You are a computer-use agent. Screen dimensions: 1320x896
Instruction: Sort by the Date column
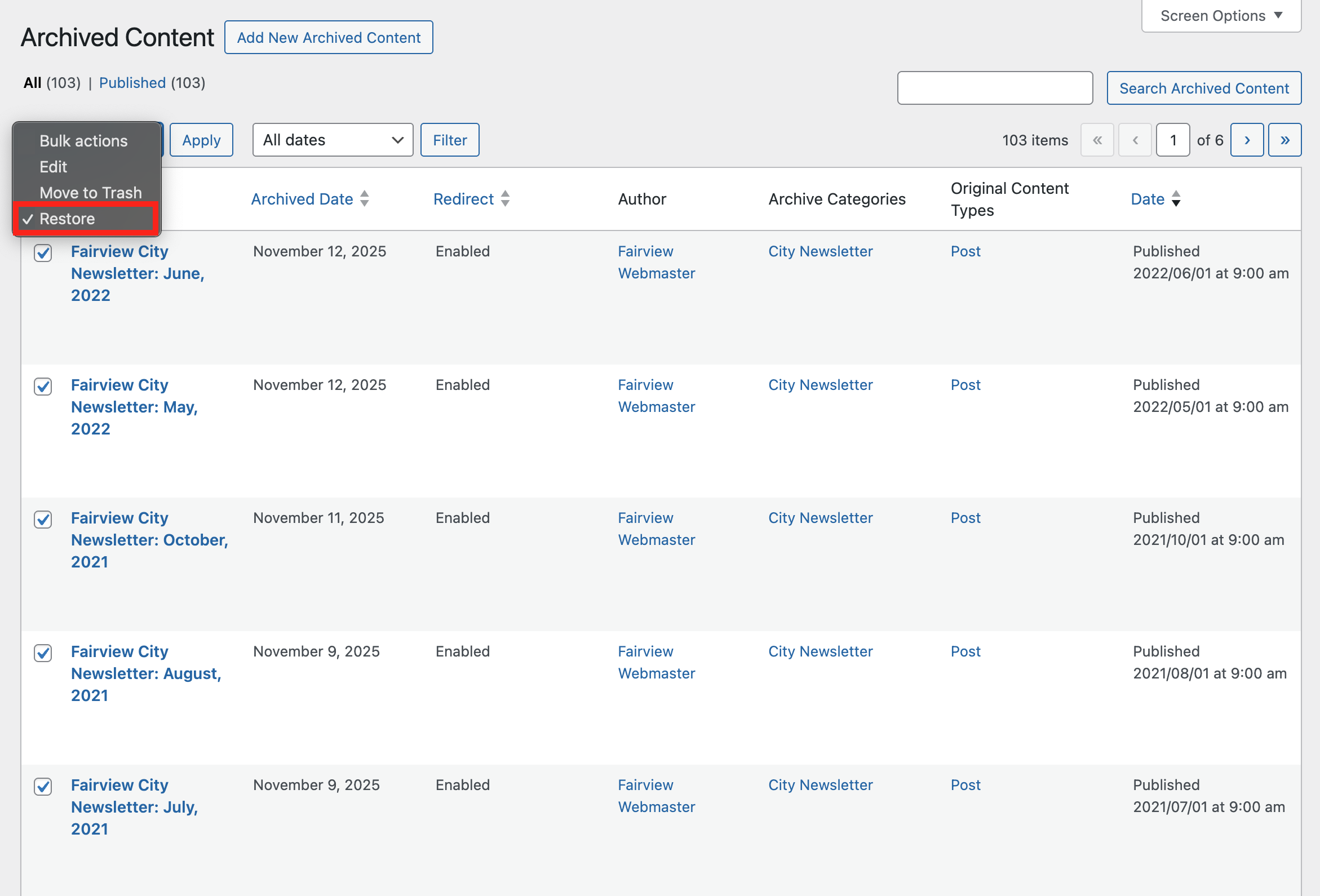point(1148,199)
